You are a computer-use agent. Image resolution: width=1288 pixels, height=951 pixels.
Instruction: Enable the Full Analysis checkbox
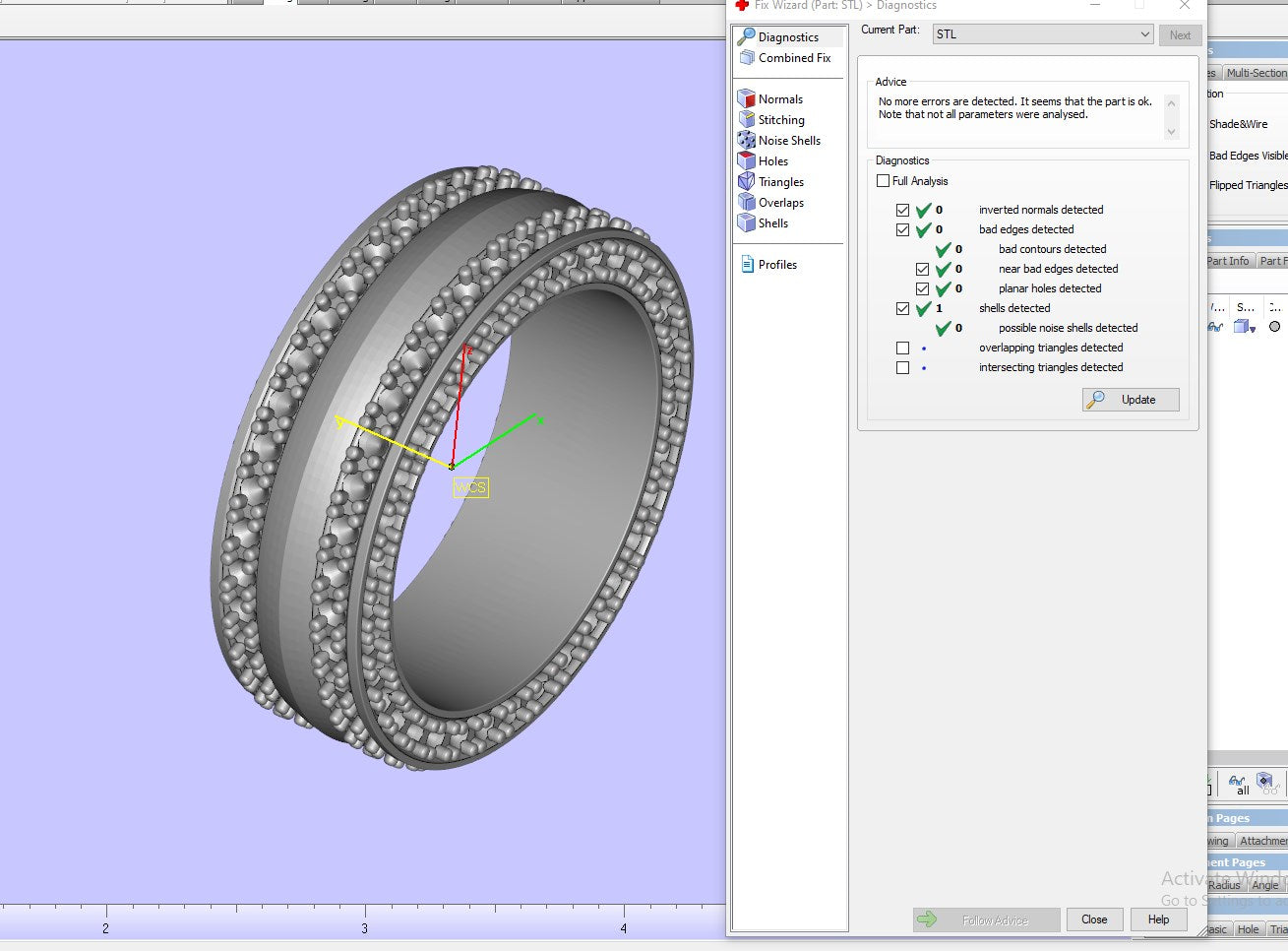883,181
